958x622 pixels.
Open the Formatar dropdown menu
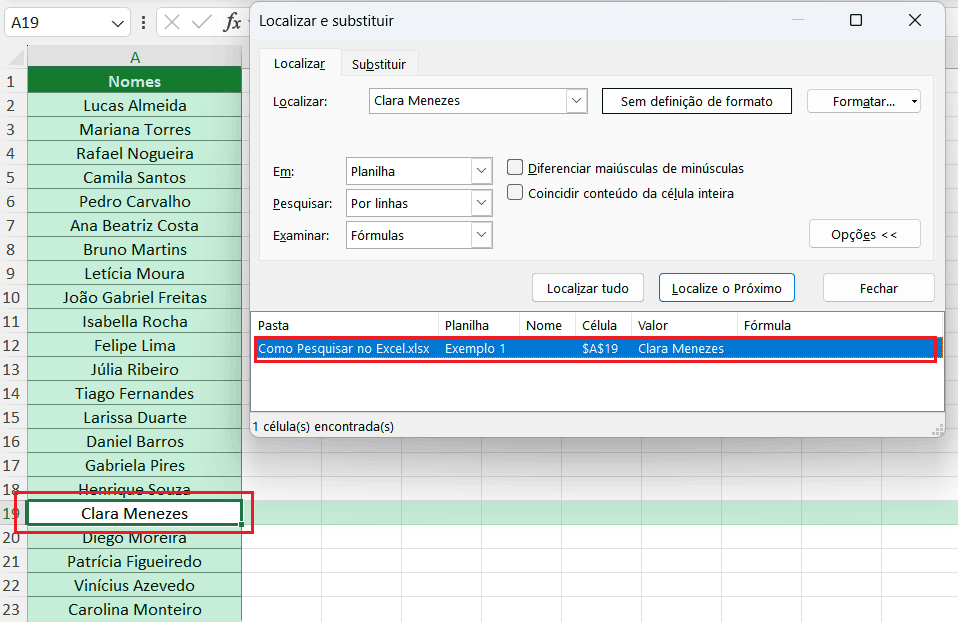pyautogui.click(x=864, y=101)
